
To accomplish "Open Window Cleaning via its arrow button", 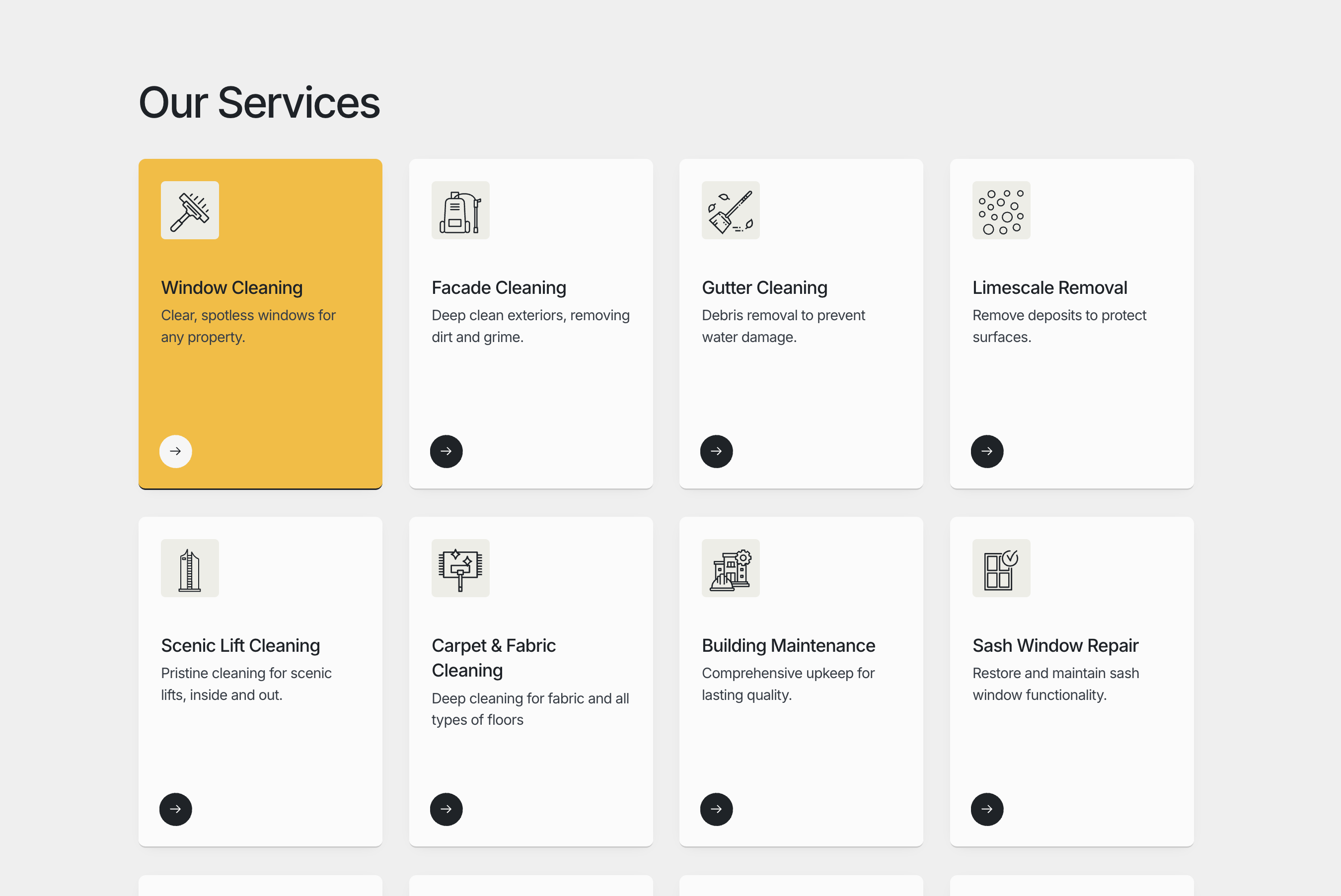I will pyautogui.click(x=175, y=451).
